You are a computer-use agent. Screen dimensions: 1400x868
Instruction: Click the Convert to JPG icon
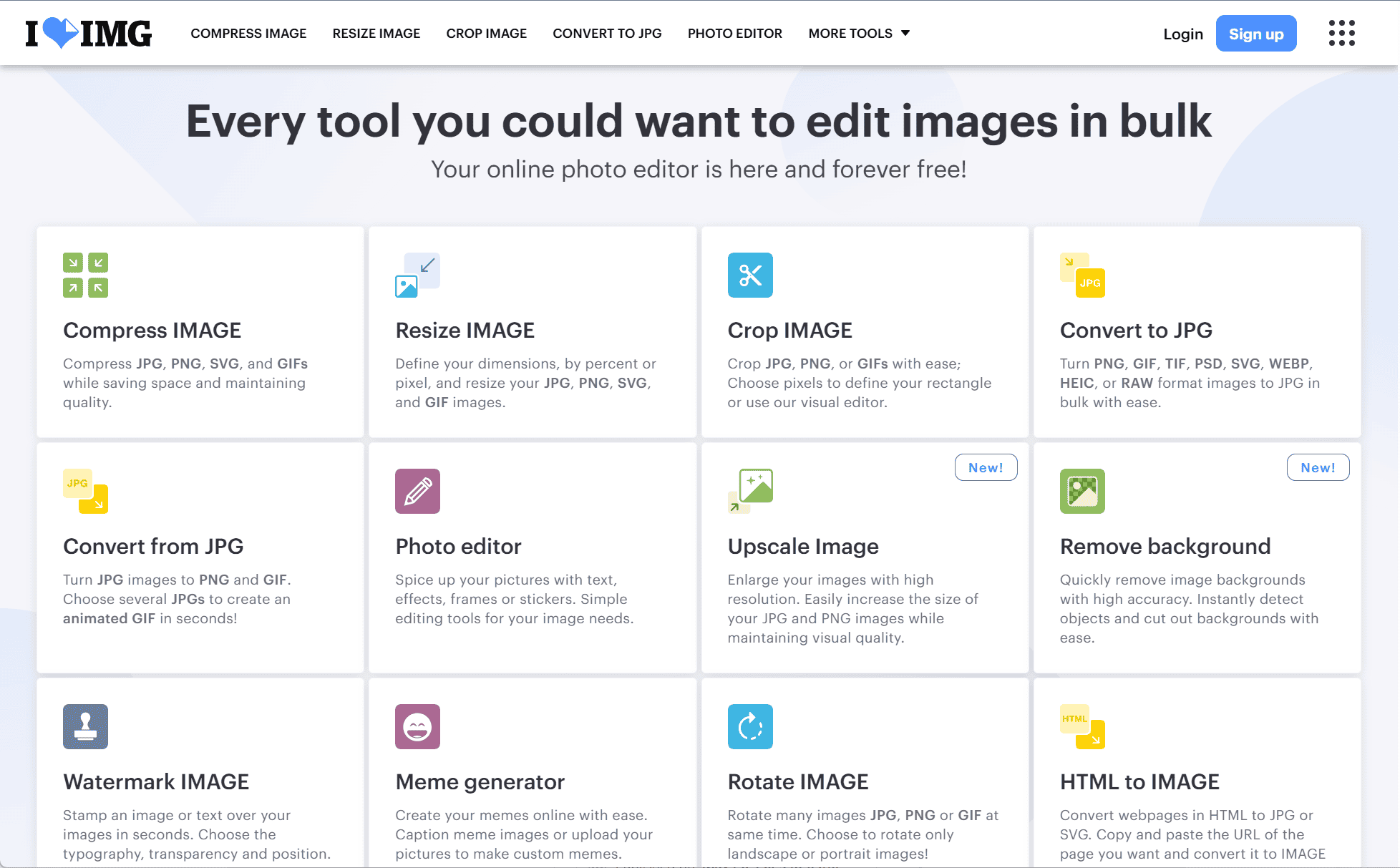[1081, 275]
